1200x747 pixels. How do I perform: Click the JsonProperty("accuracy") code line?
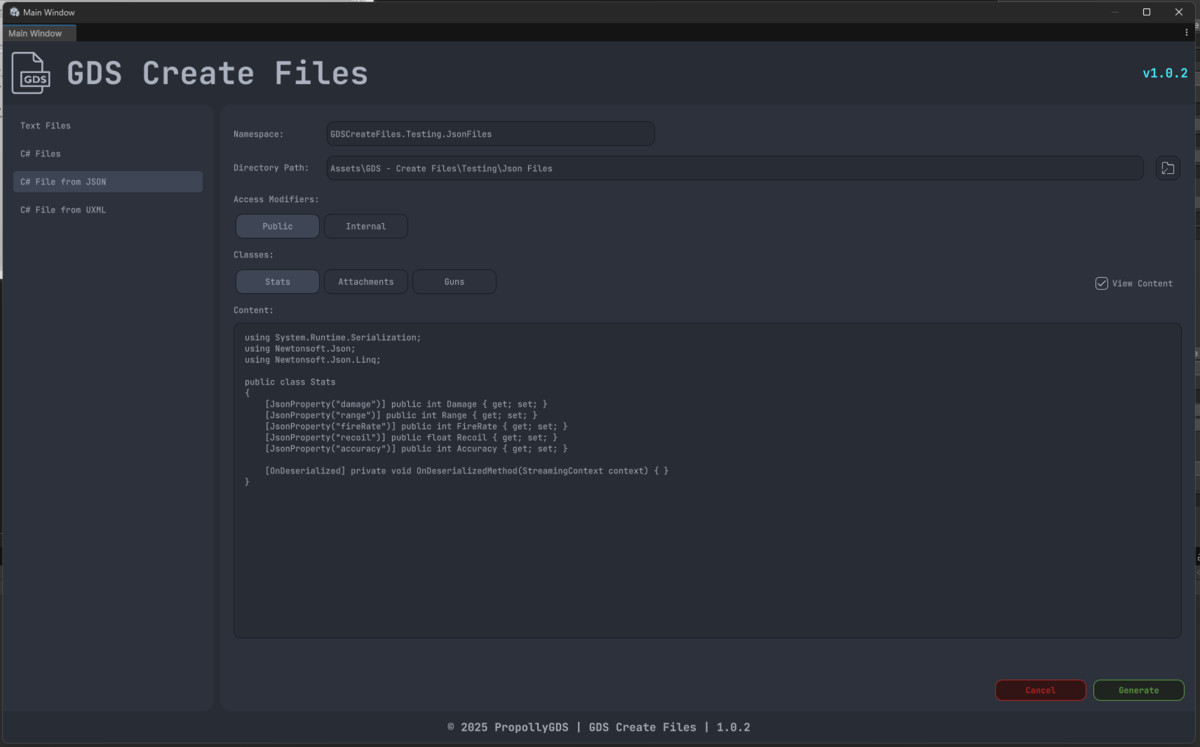[x=416, y=449]
